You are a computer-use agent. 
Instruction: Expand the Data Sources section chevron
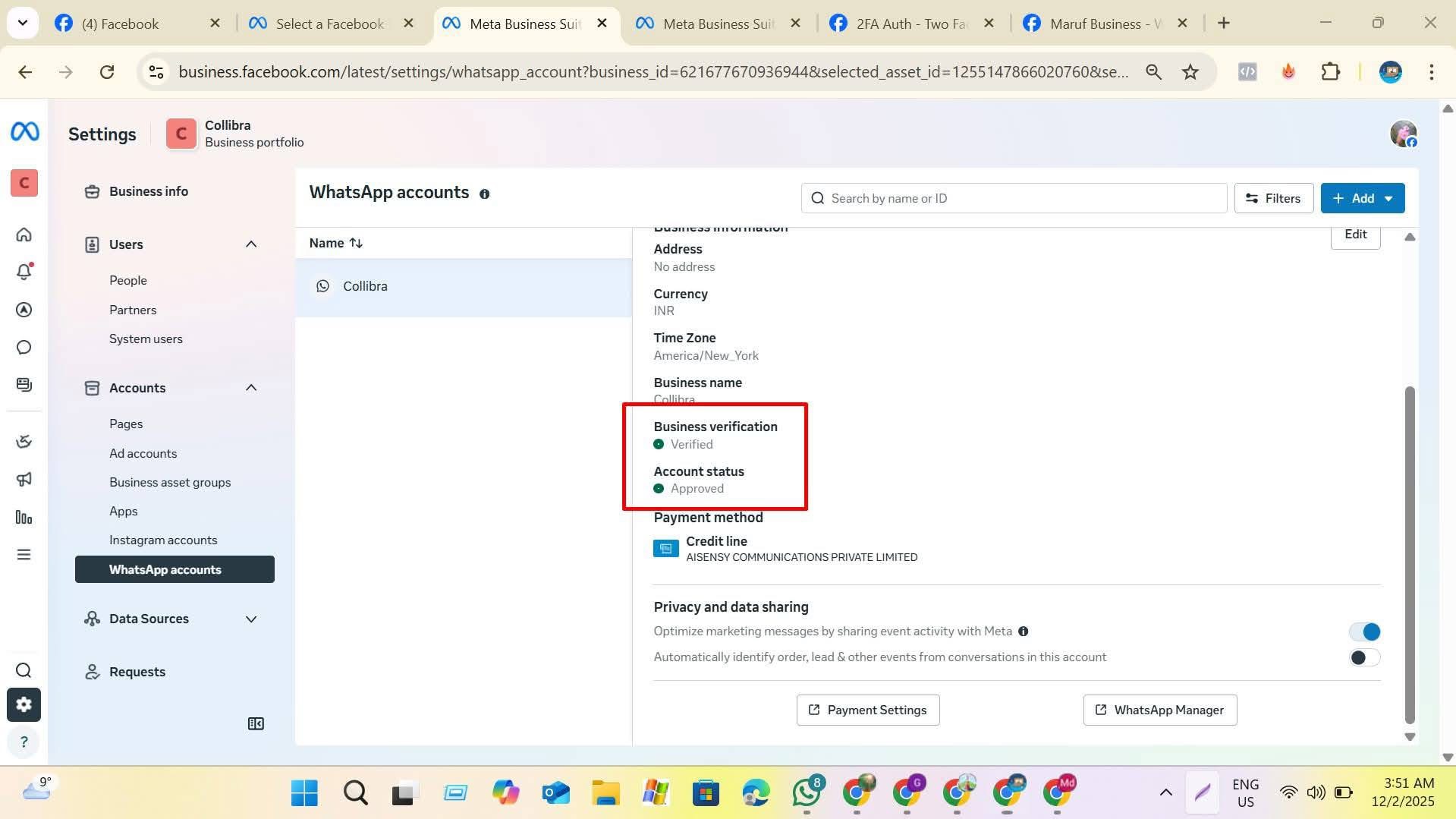pos(251,619)
